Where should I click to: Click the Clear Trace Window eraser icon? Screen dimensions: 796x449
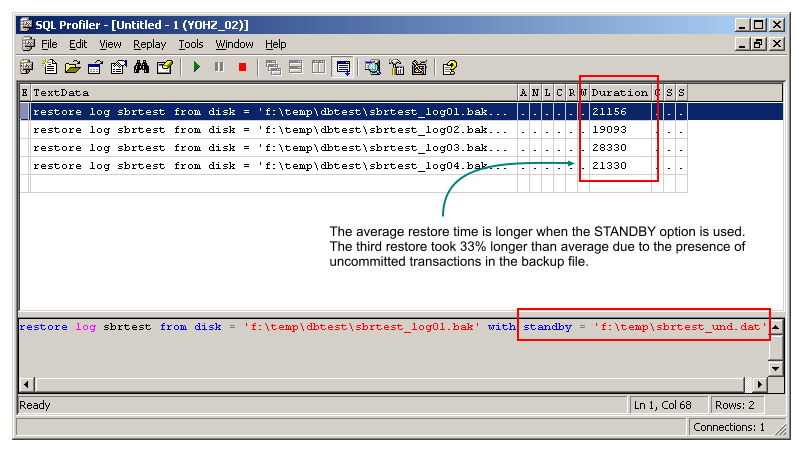(165, 67)
